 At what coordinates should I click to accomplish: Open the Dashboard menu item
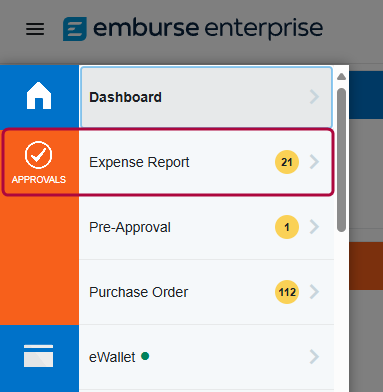207,97
